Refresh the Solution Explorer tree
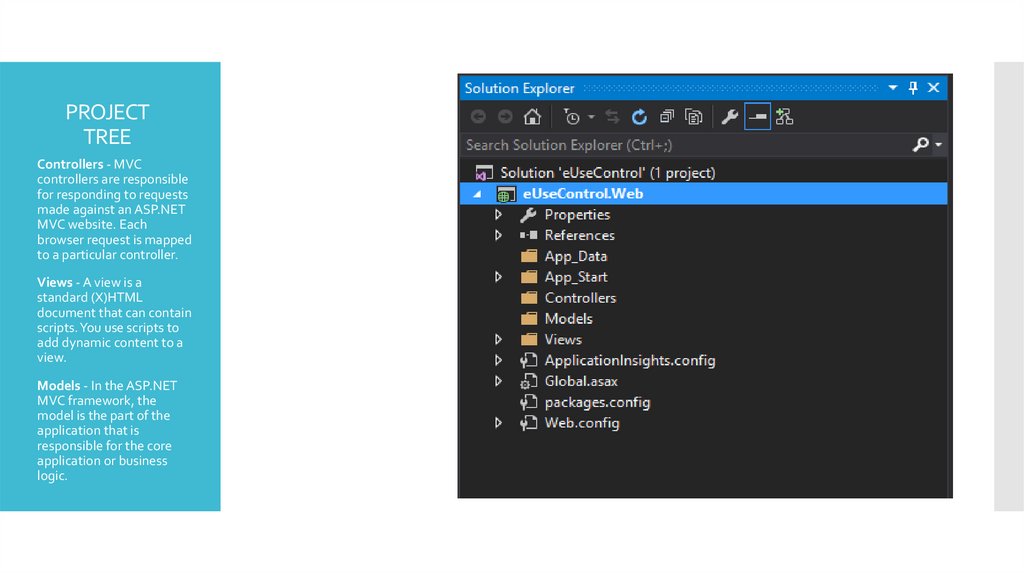 click(x=639, y=117)
